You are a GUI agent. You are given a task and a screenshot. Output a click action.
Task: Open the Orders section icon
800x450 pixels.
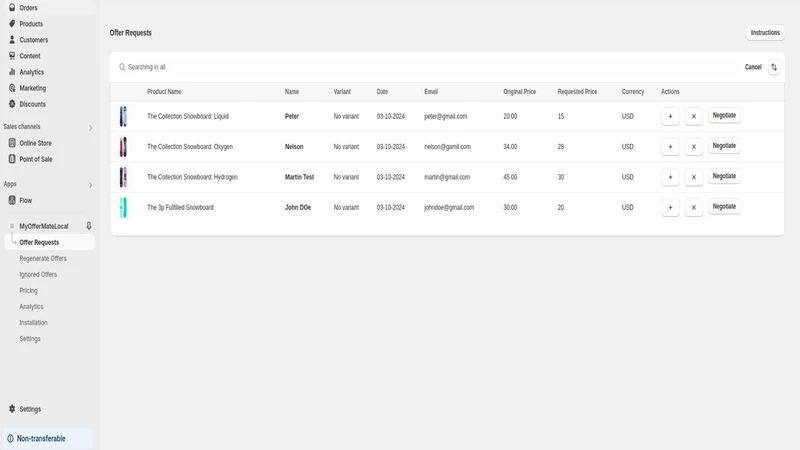[12, 8]
